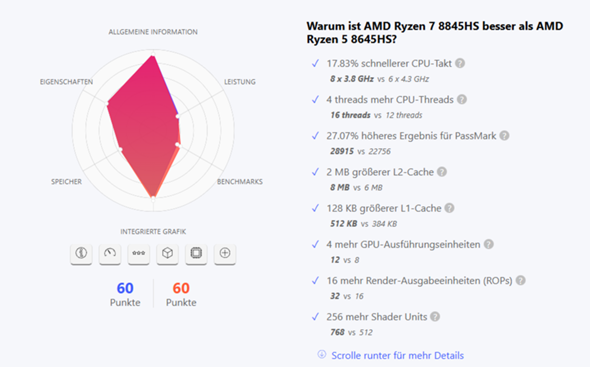Click 27.07% höheres Ergebnis für PassMark
Screen dimensions: 590x367
tap(411, 136)
